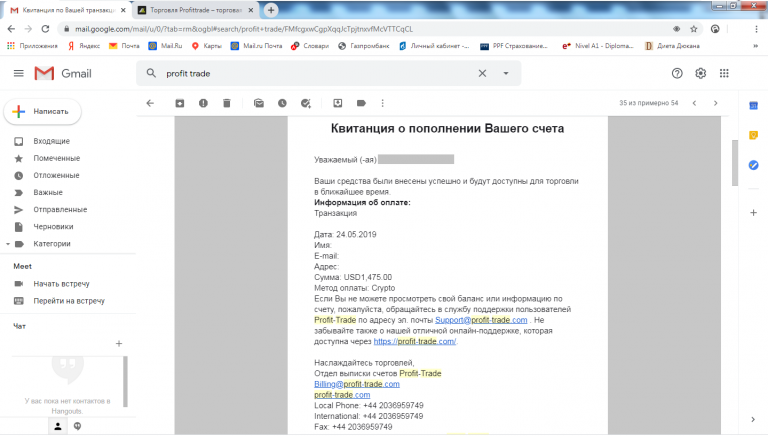This screenshot has height=436, width=768.
Task: Click the chat panel scrollbar
Action: 125,381
